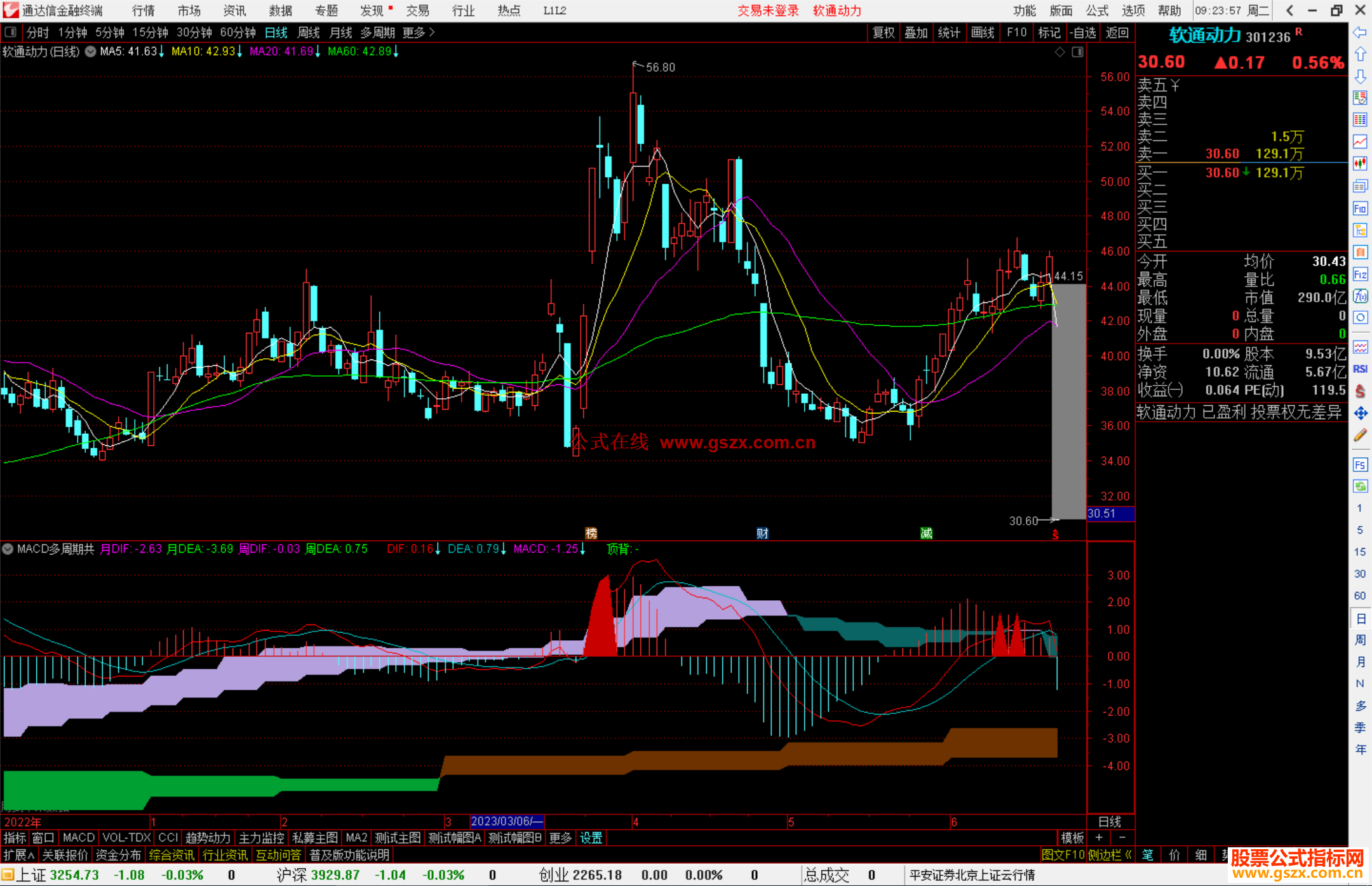Open the 综合资讯 bottom tab
Image resolution: width=1372 pixels, height=886 pixels.
(x=171, y=856)
